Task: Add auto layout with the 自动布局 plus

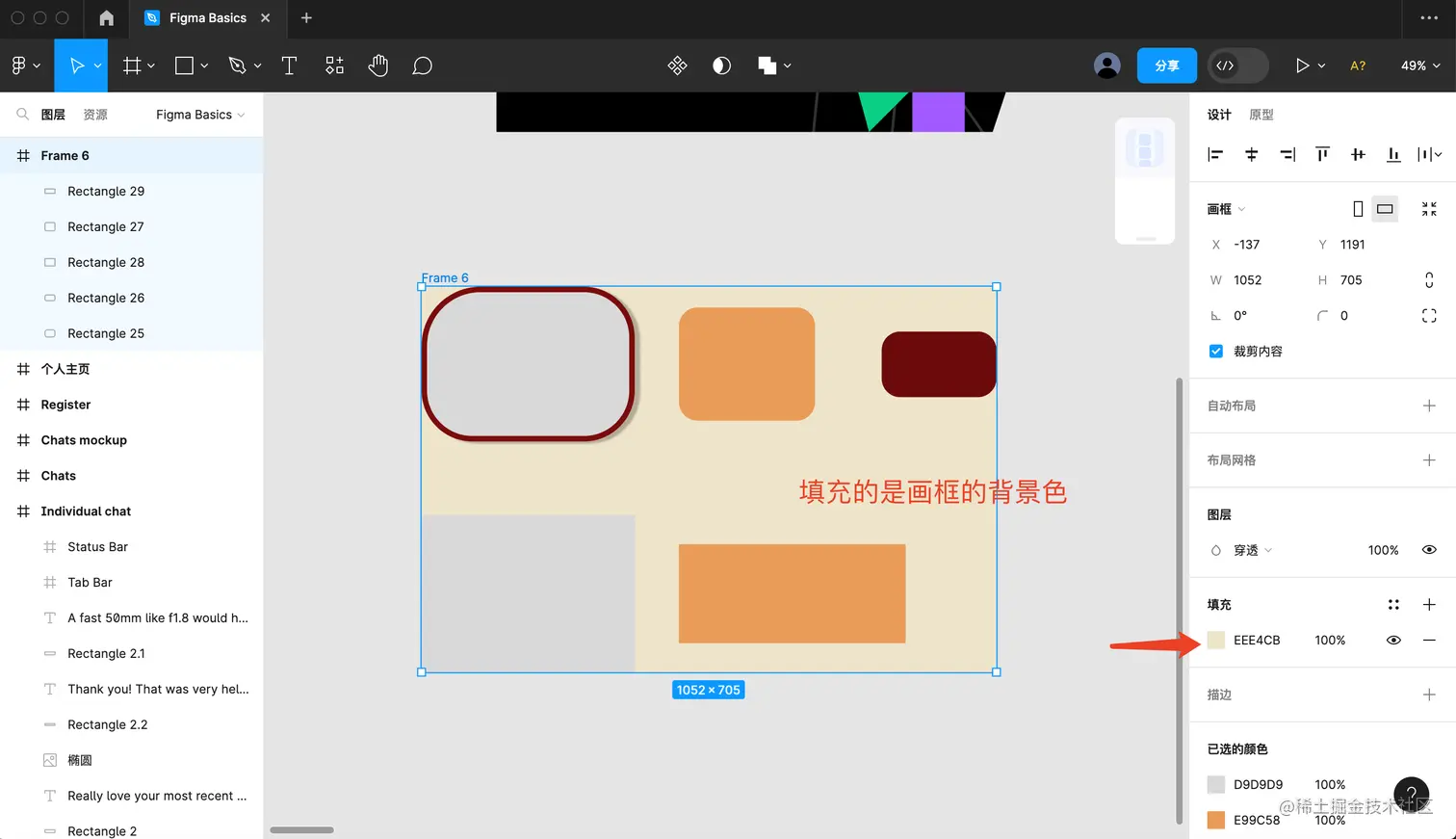Action: [1429, 406]
